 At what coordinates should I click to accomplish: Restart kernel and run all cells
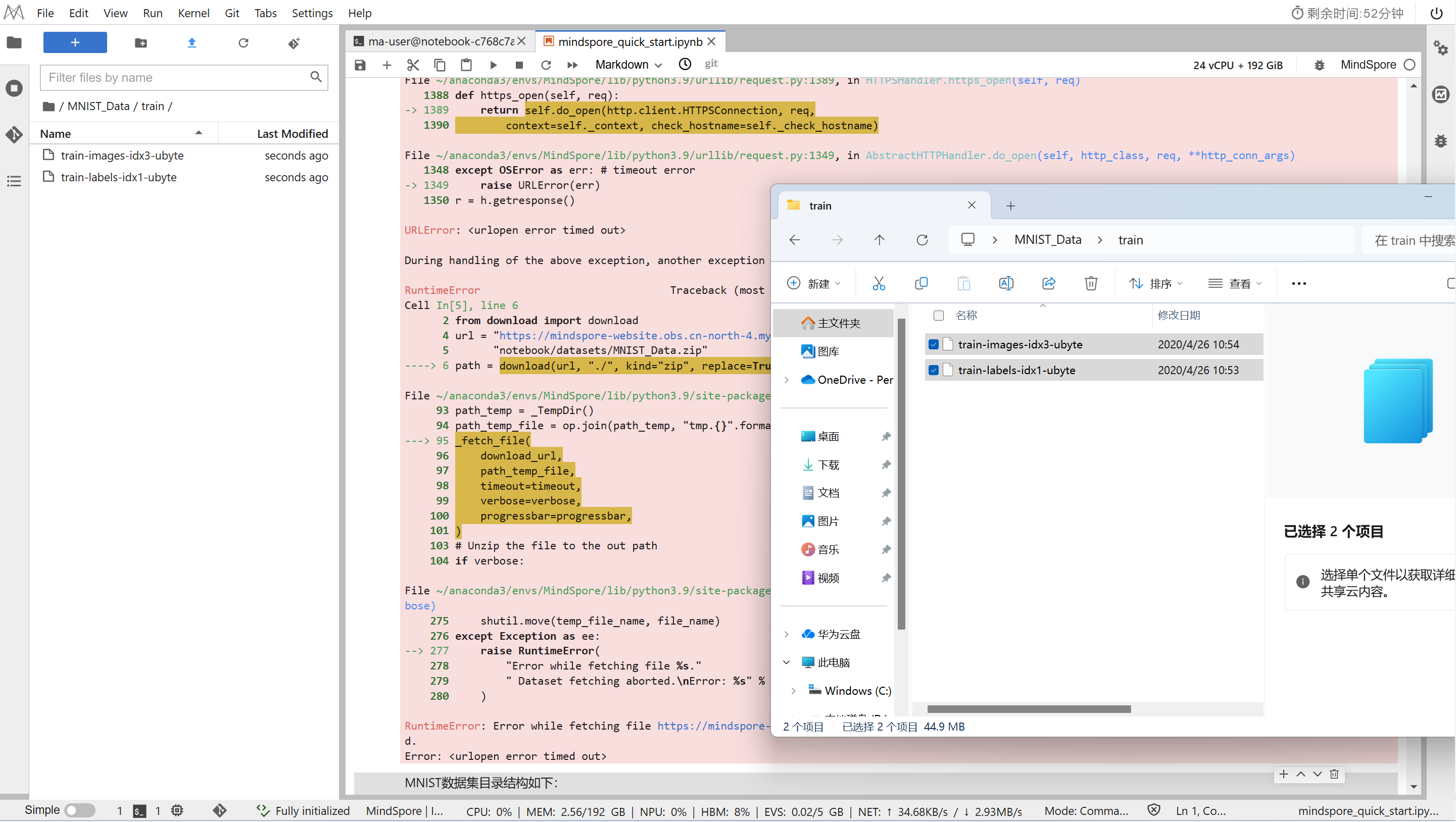point(572,65)
